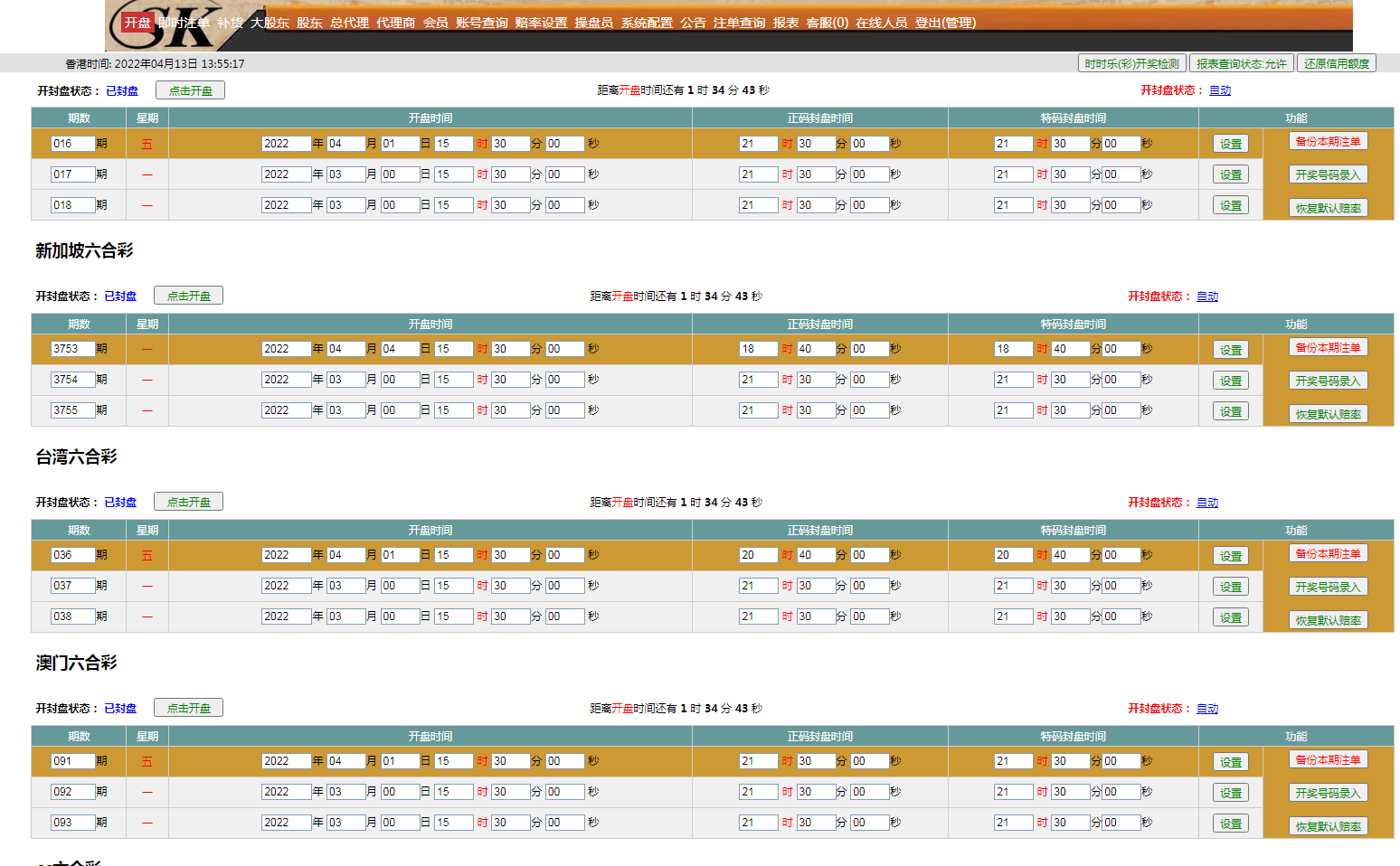Click 设置 button in period 017 row
The height and width of the screenshot is (866, 1400).
pyautogui.click(x=1231, y=174)
